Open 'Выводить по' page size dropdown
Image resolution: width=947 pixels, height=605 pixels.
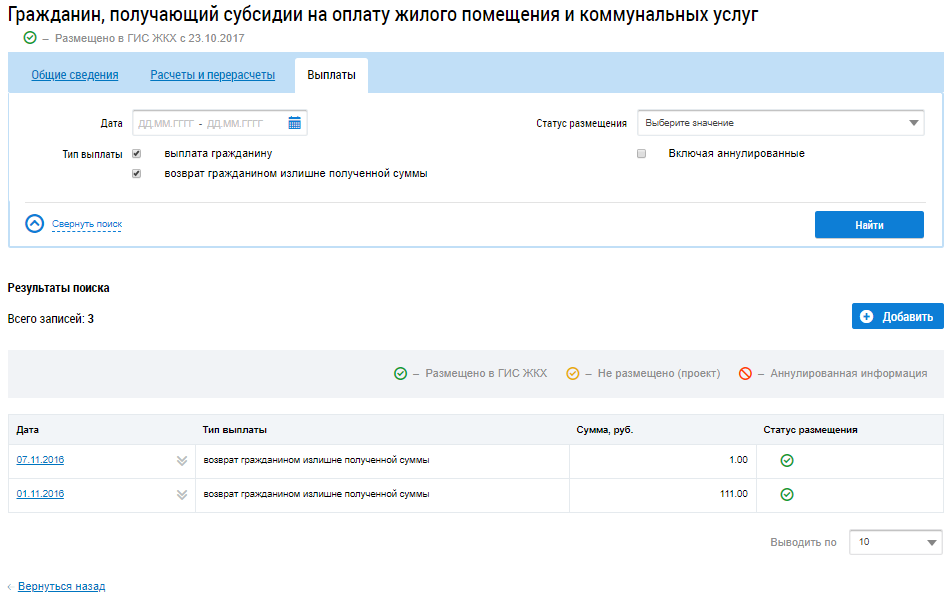pos(895,542)
